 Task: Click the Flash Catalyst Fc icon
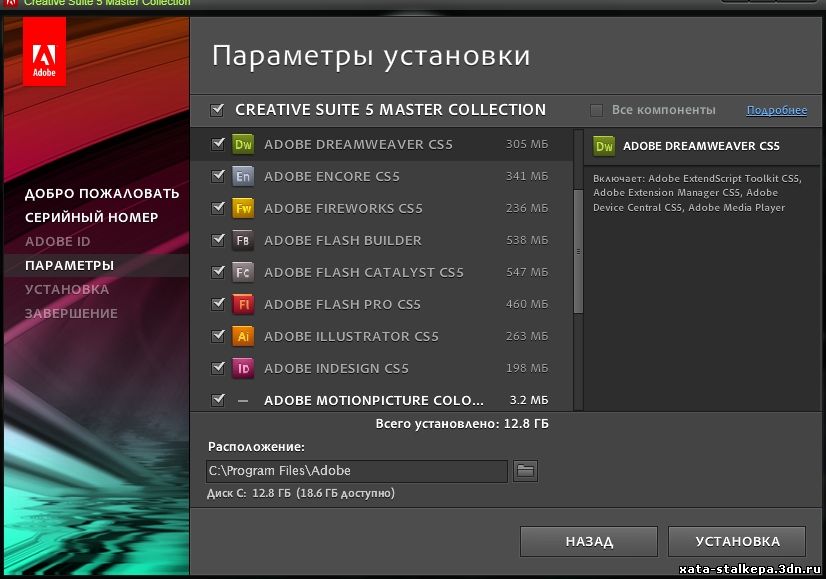coord(243,272)
